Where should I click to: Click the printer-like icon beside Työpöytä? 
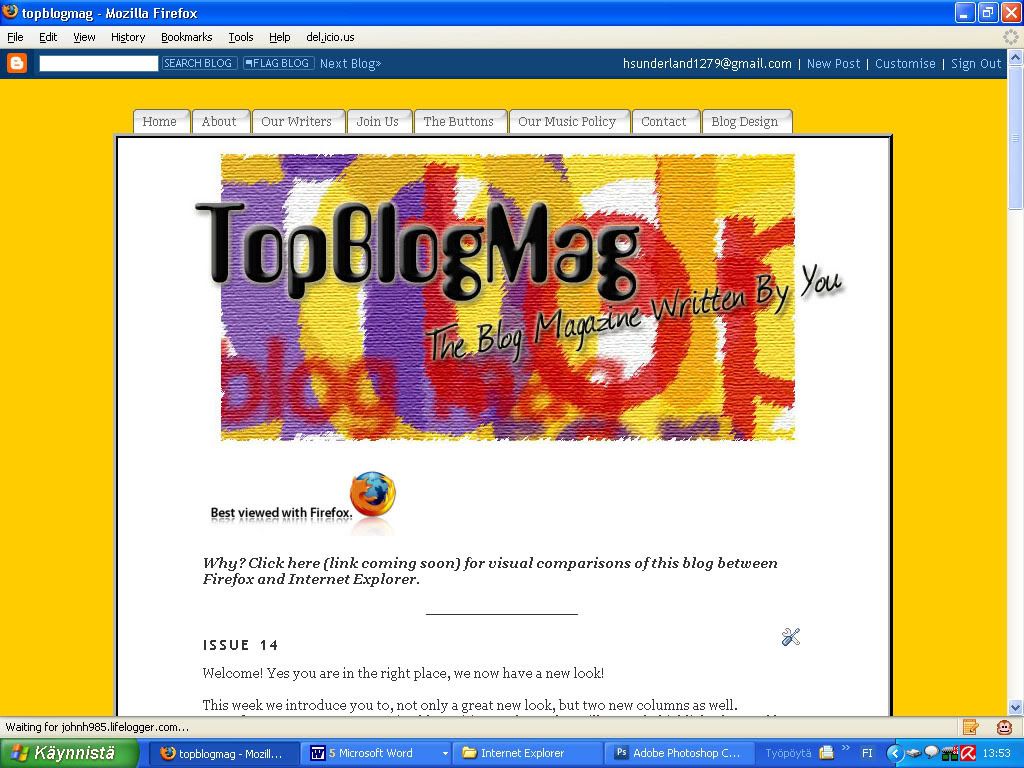[x=826, y=753]
